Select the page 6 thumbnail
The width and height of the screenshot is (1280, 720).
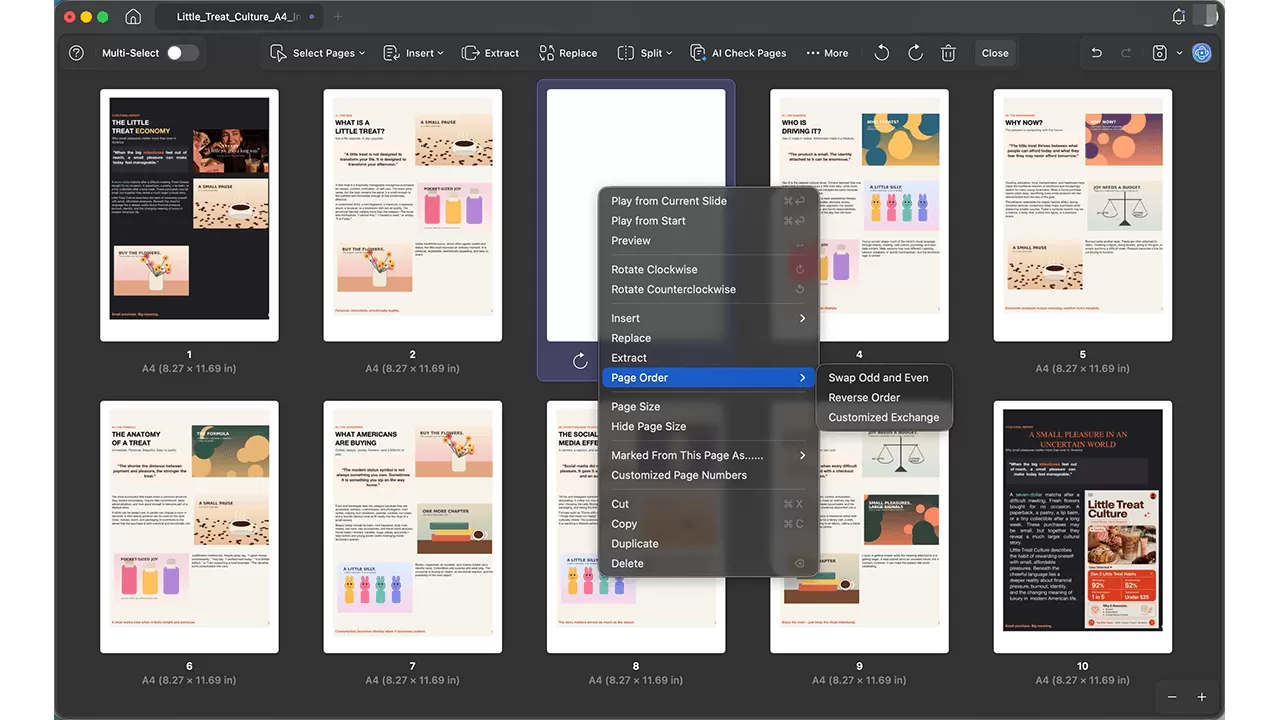[189, 527]
